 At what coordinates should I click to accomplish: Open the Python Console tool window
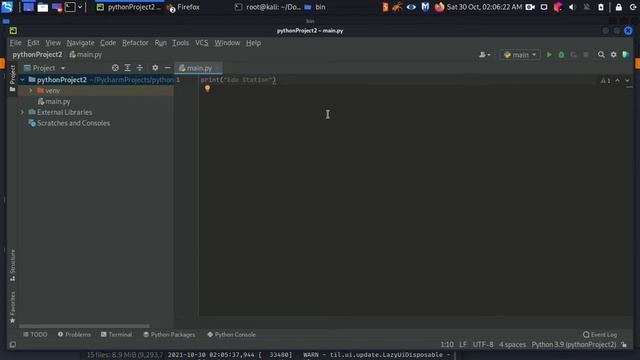tap(231, 335)
